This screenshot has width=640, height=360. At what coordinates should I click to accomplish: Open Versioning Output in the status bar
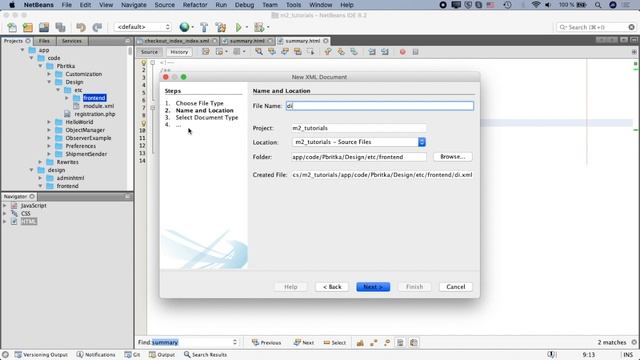pos(41,355)
